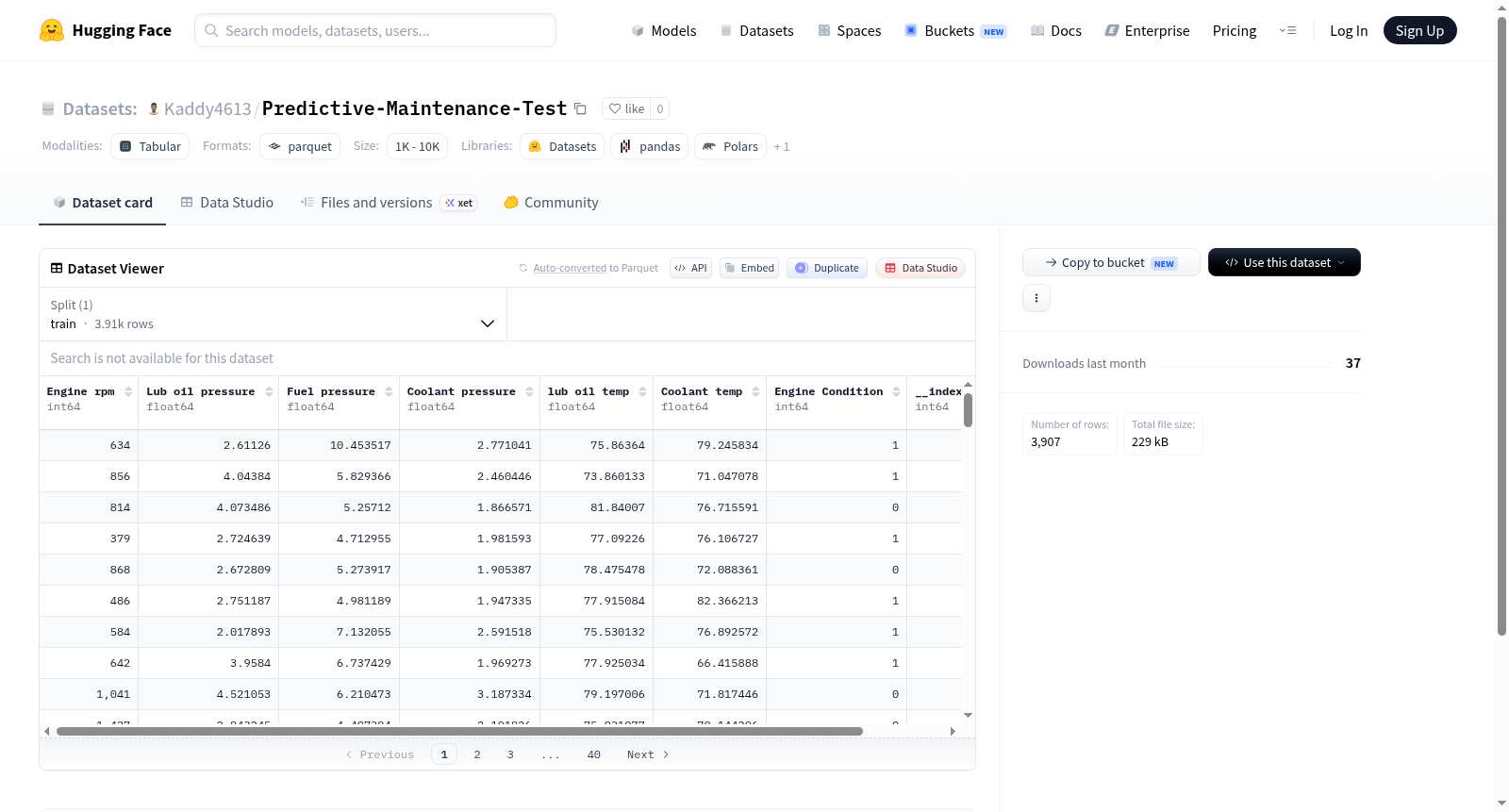Open the Enterprise menu

[1148, 30]
